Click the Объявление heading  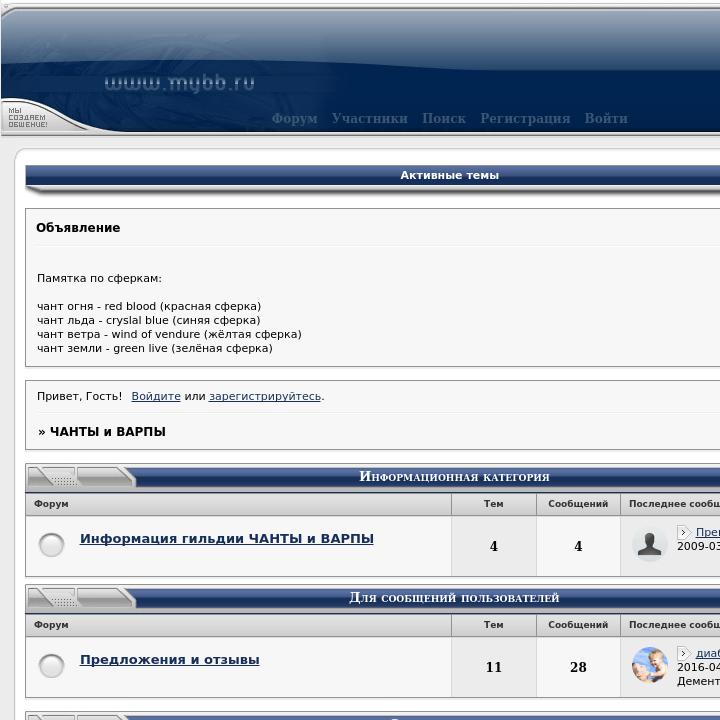click(78, 228)
